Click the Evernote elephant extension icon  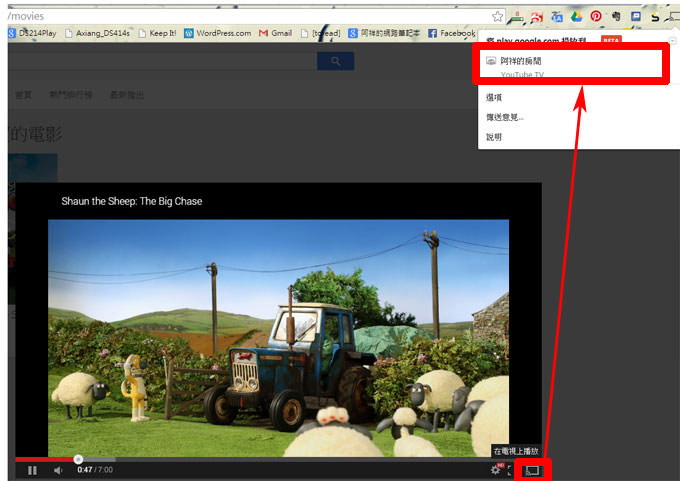point(616,16)
